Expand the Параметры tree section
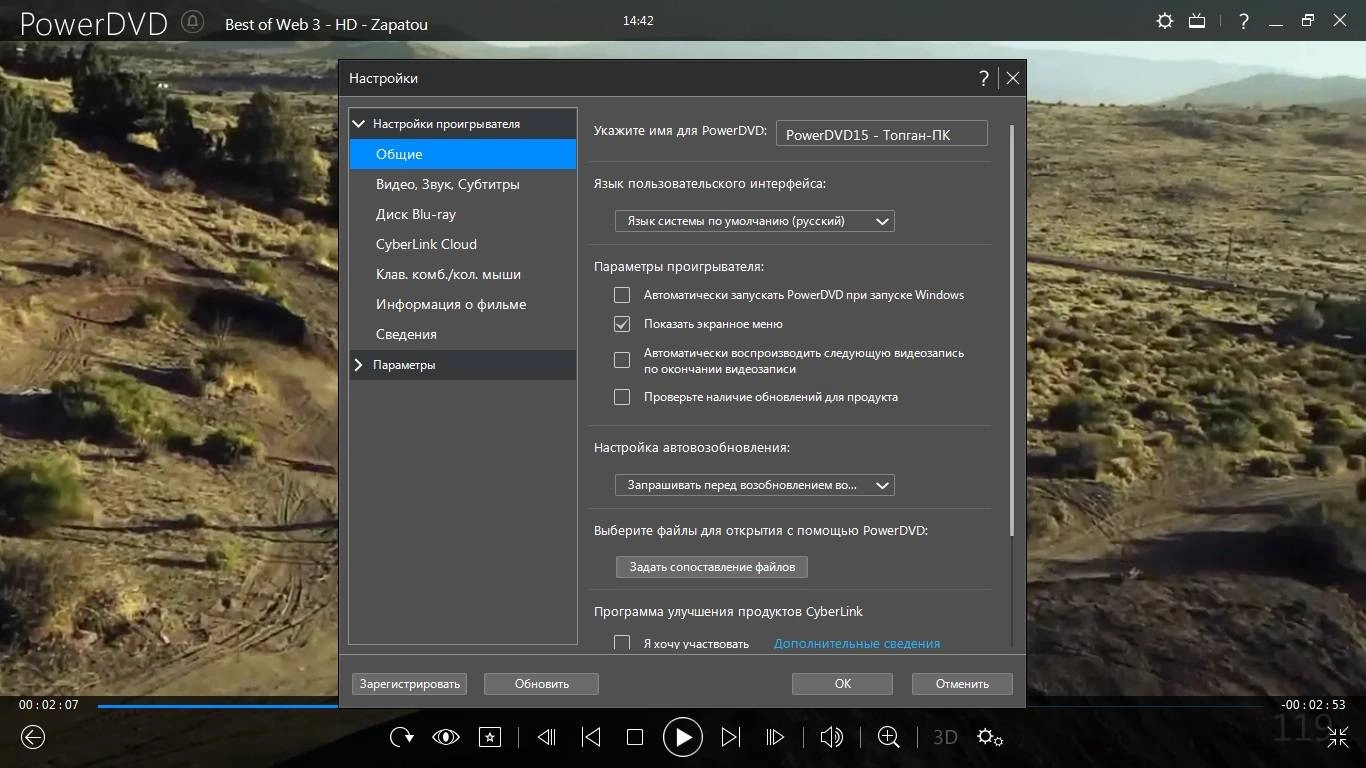Image resolution: width=1366 pixels, height=768 pixels. (359, 365)
